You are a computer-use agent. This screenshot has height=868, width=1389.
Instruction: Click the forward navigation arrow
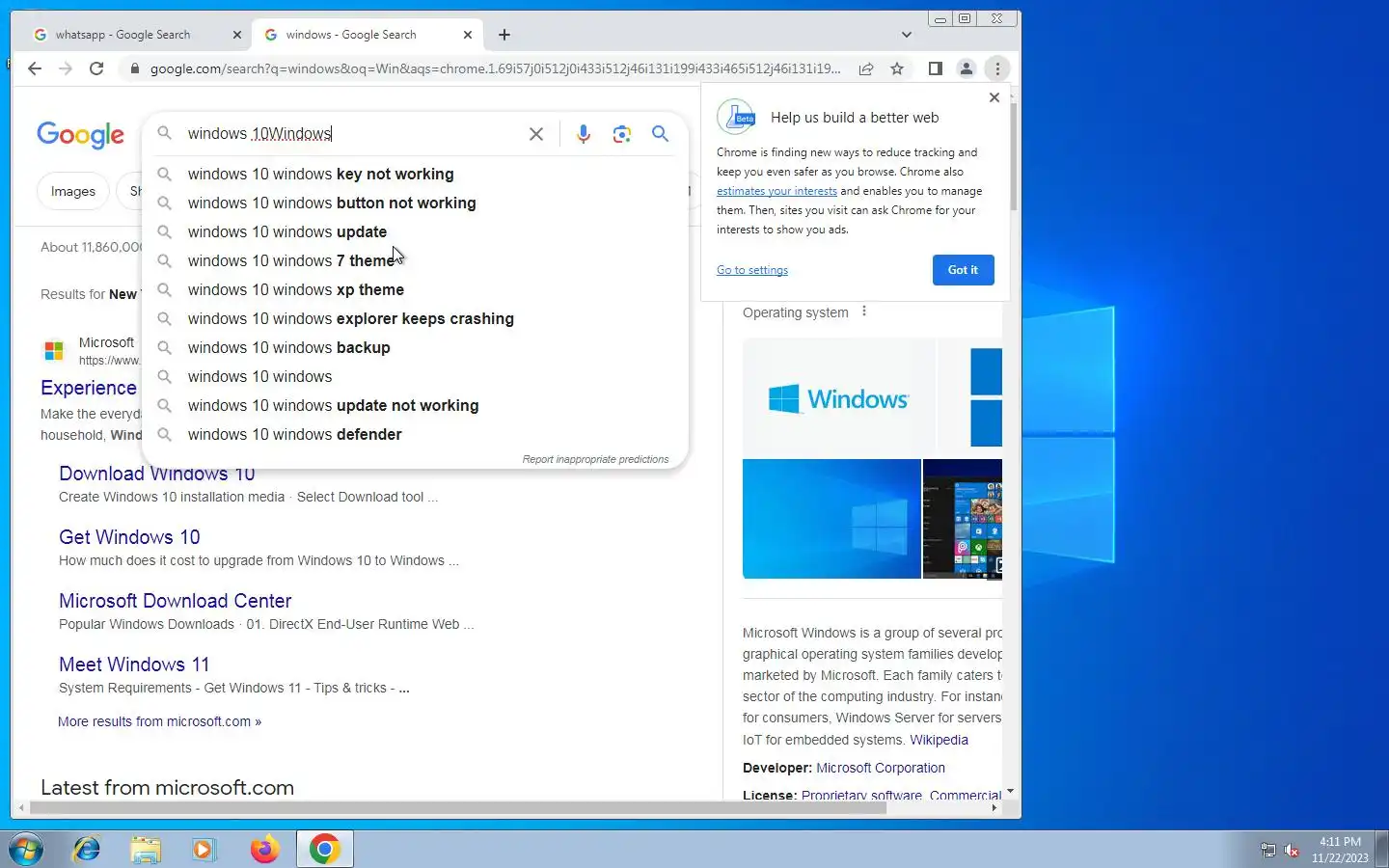66,68
